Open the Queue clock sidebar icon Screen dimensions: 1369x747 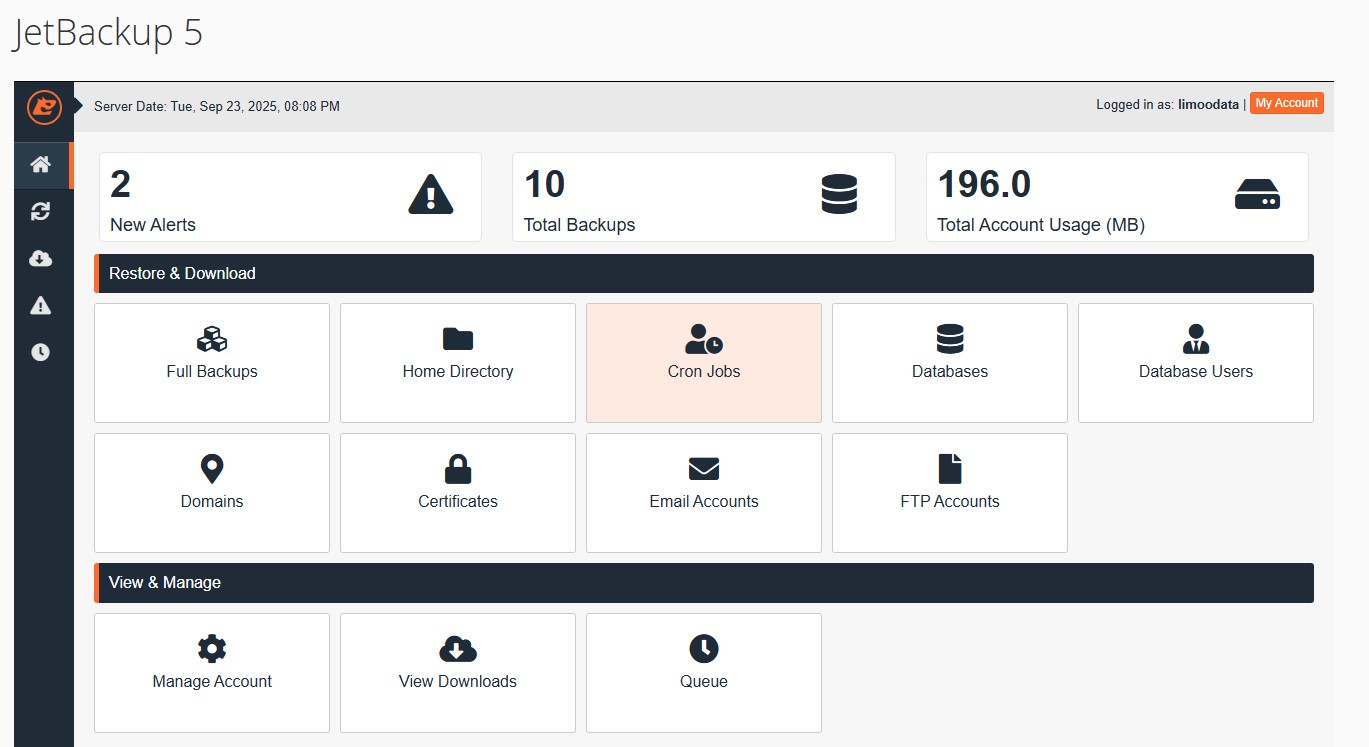click(x=41, y=352)
